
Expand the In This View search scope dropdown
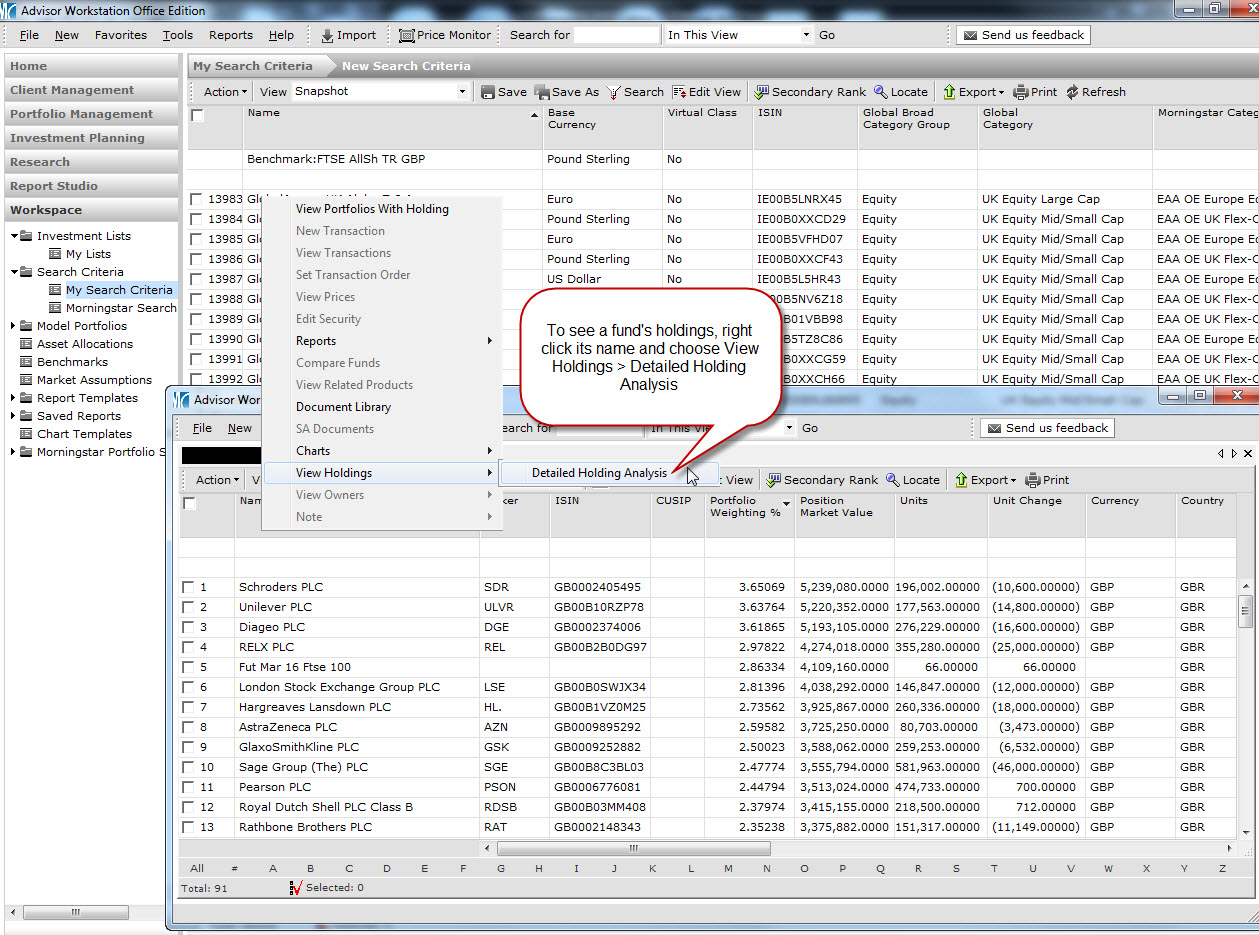pos(806,35)
